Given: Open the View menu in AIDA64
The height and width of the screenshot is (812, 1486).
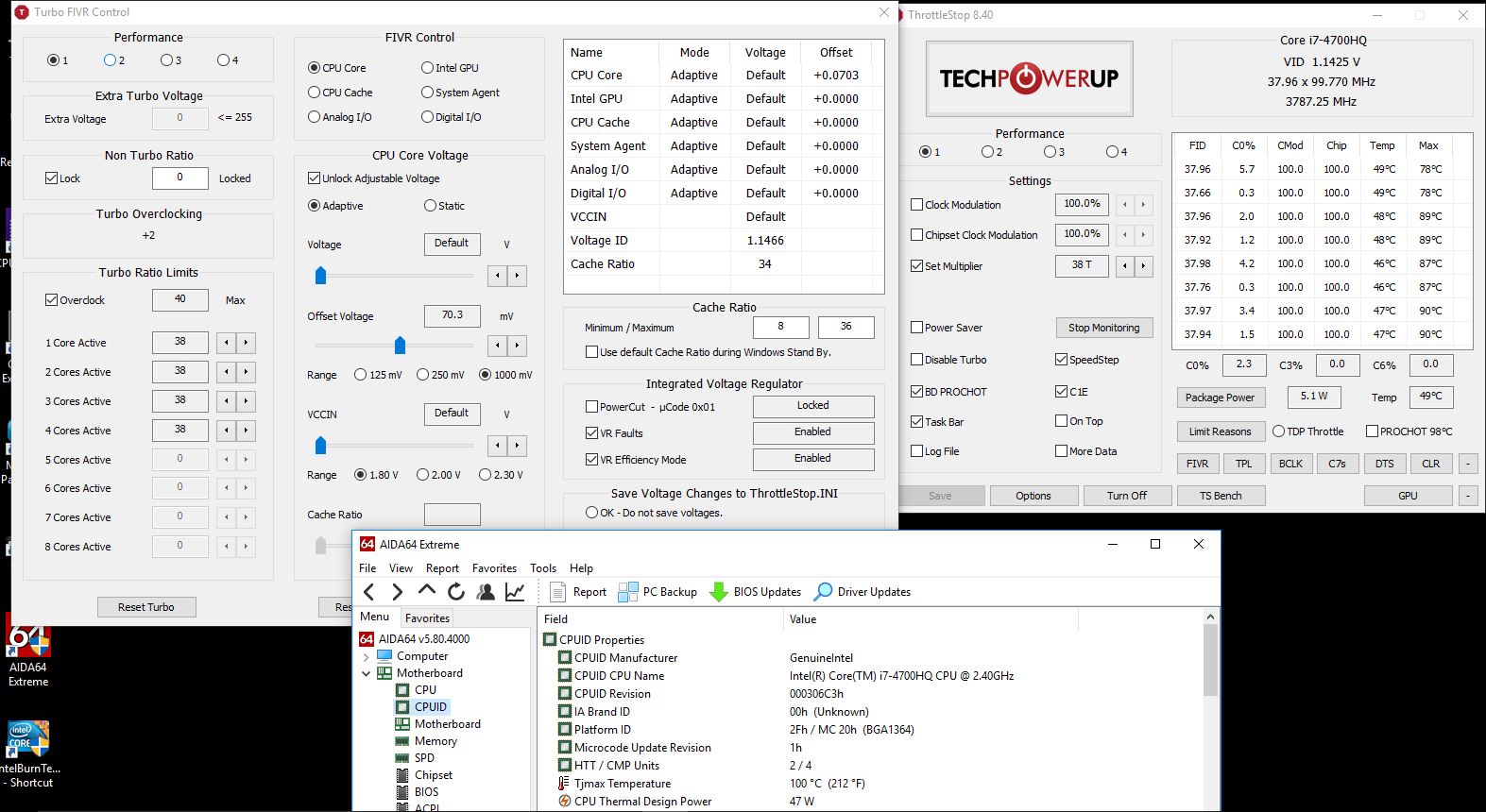Looking at the screenshot, I should pos(401,568).
